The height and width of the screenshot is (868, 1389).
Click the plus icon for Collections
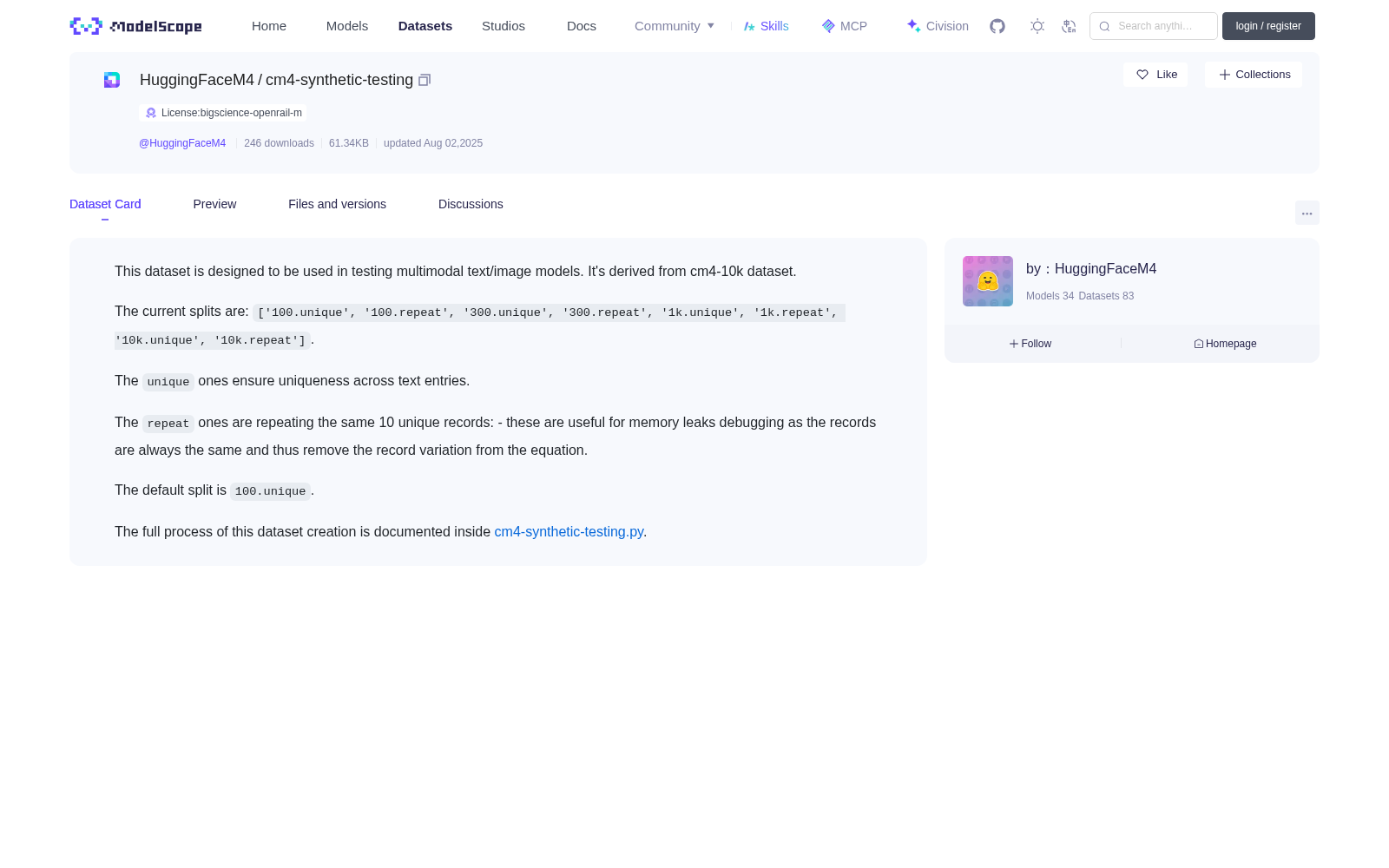click(1225, 75)
